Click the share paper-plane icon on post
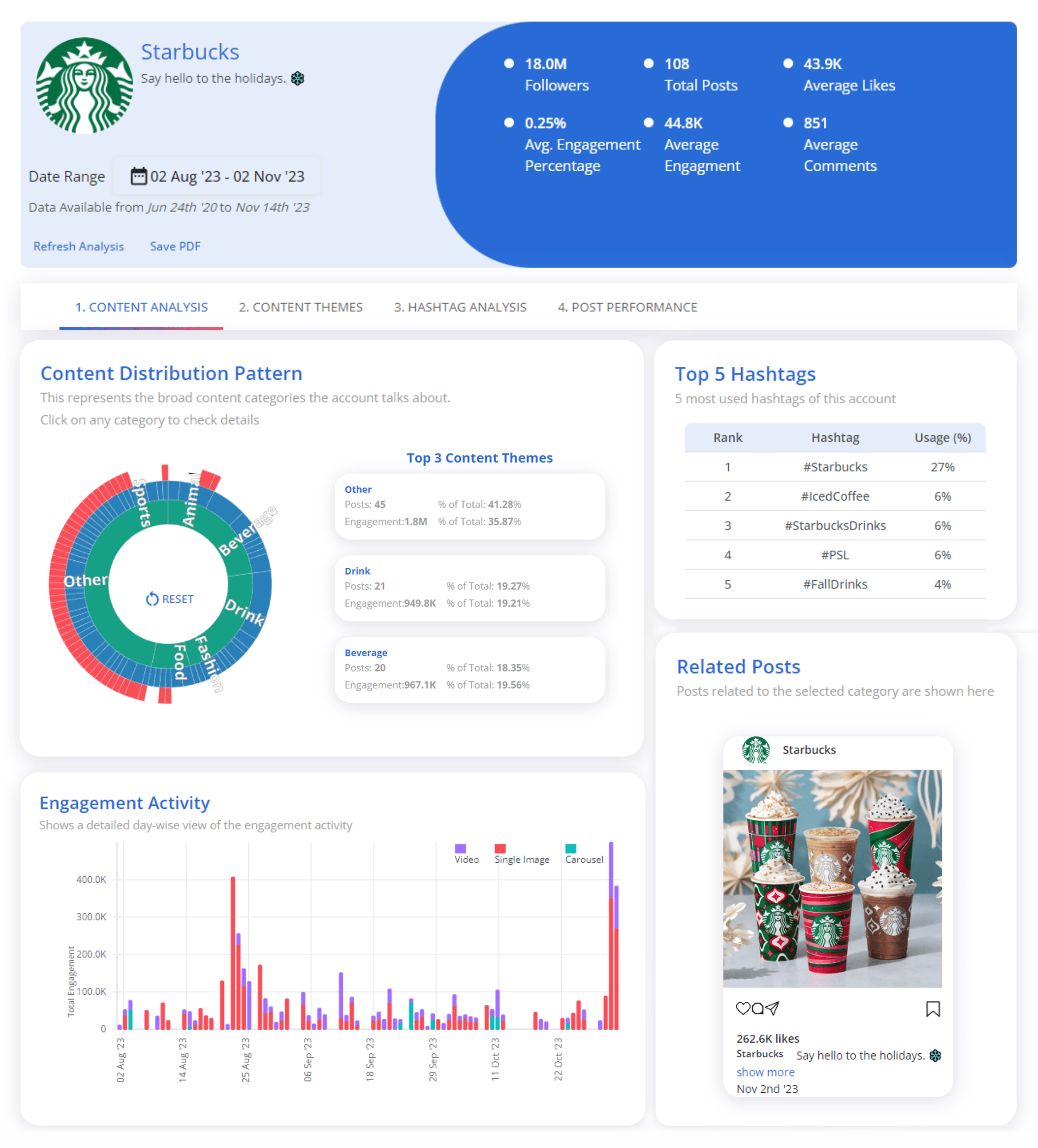The image size is (1038, 1148). [771, 1008]
